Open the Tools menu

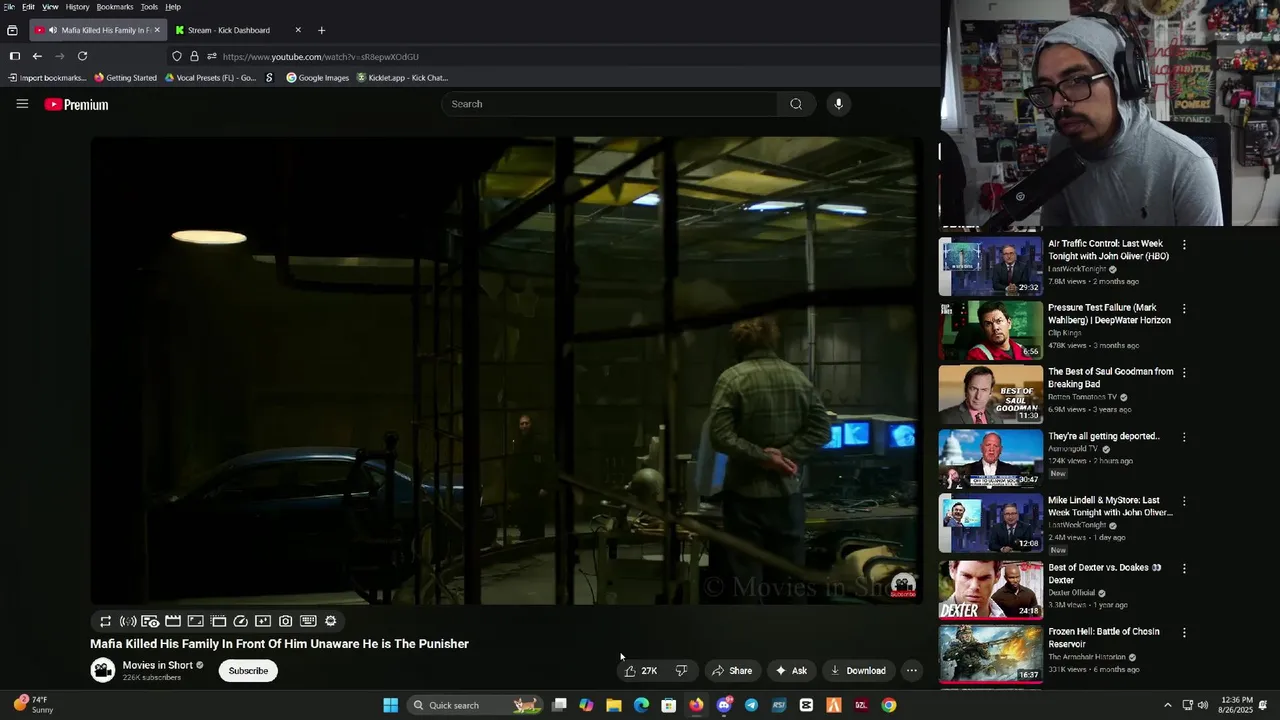point(149,7)
